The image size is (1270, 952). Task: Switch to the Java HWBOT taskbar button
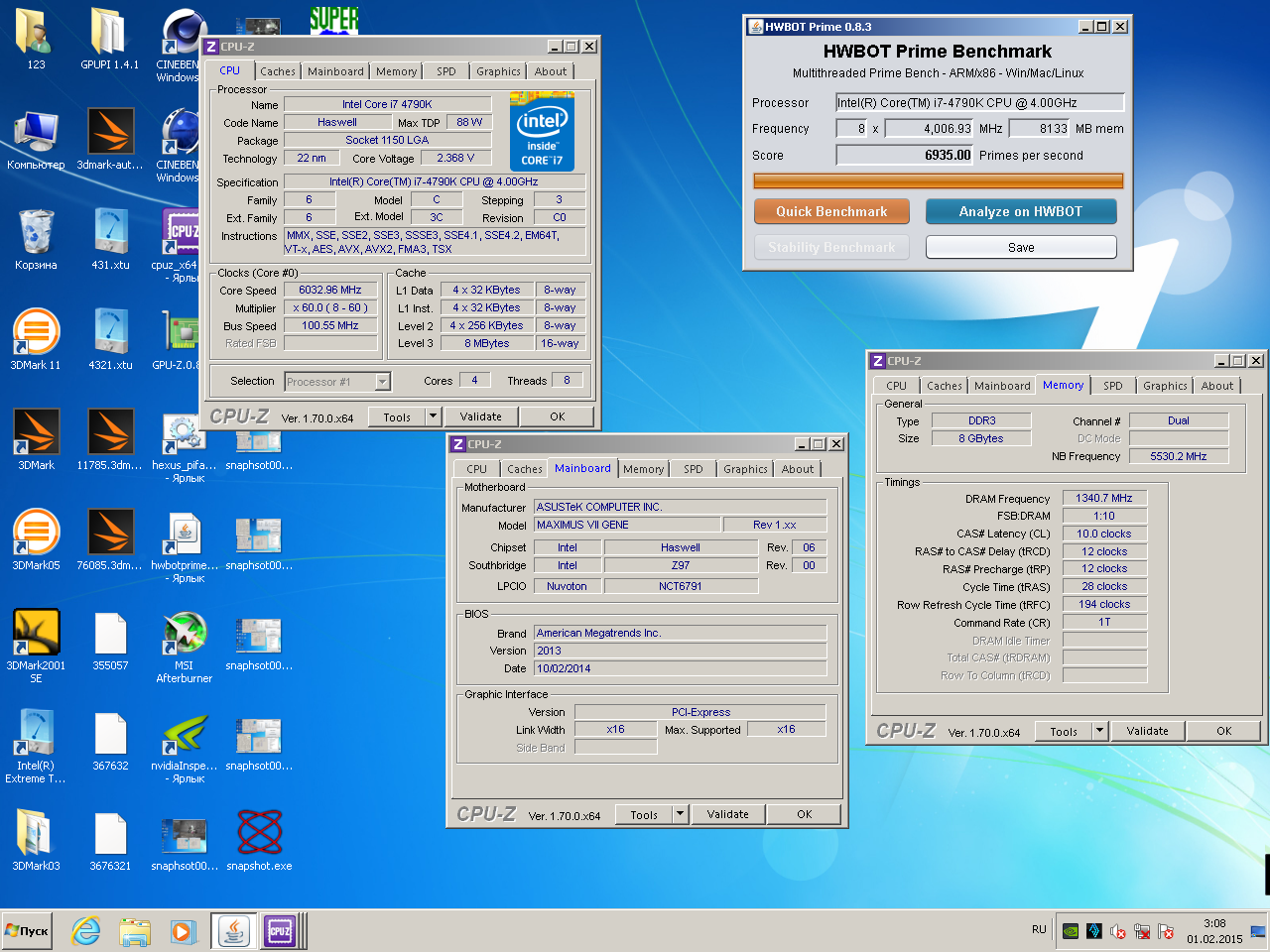coord(233,931)
